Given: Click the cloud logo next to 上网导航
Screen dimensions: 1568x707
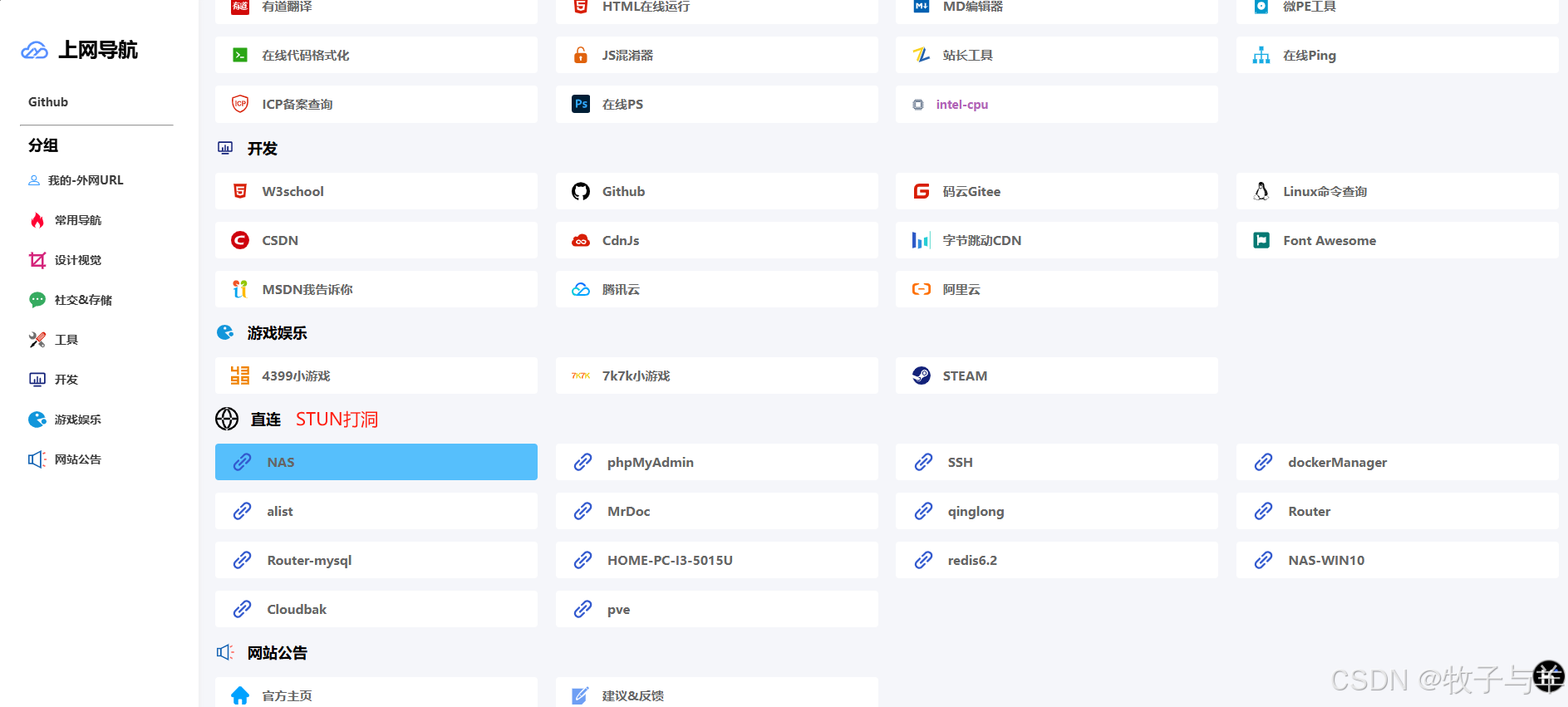Looking at the screenshot, I should 35,51.
